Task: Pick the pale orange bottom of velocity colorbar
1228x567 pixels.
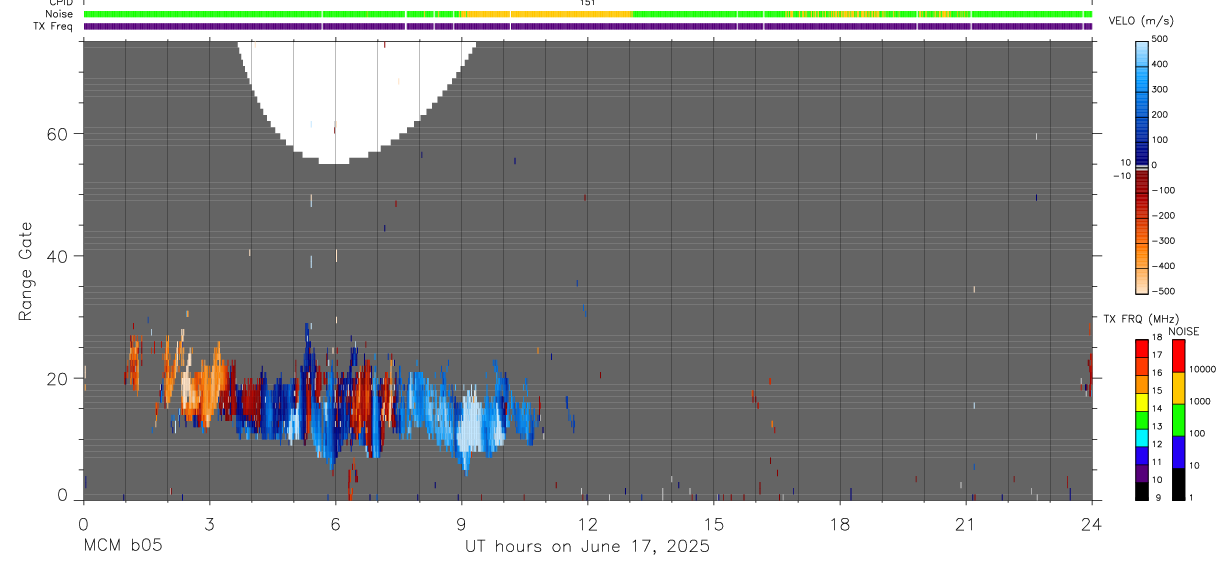Action: [x=1142, y=280]
